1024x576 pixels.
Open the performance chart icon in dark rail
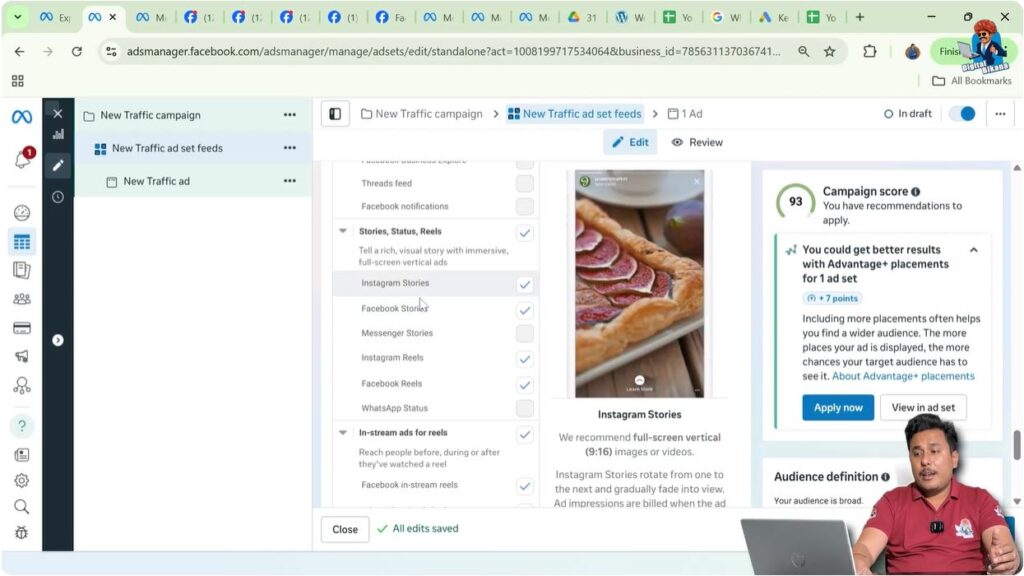pos(58,134)
